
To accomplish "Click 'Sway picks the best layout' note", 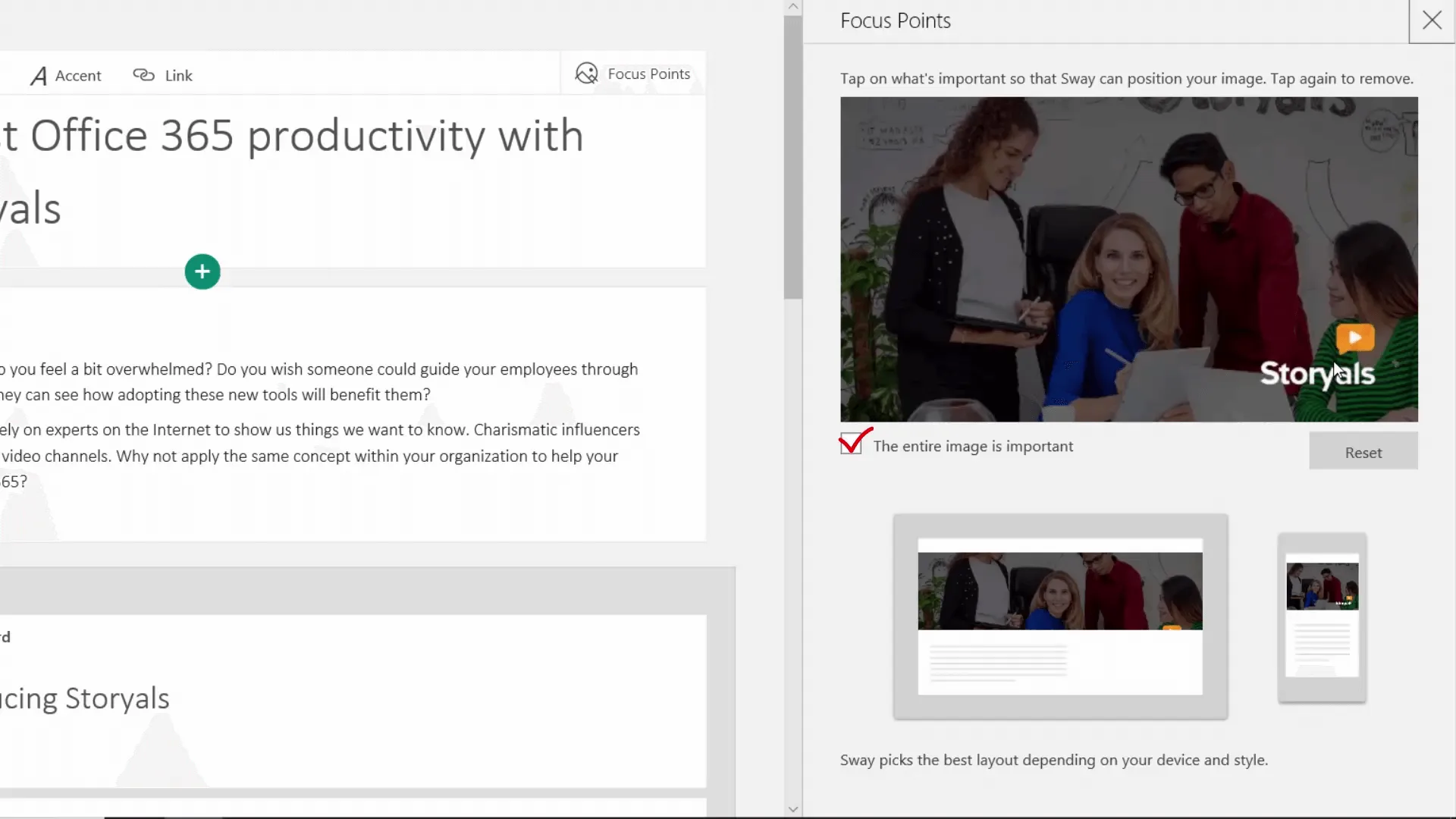I will (1053, 760).
